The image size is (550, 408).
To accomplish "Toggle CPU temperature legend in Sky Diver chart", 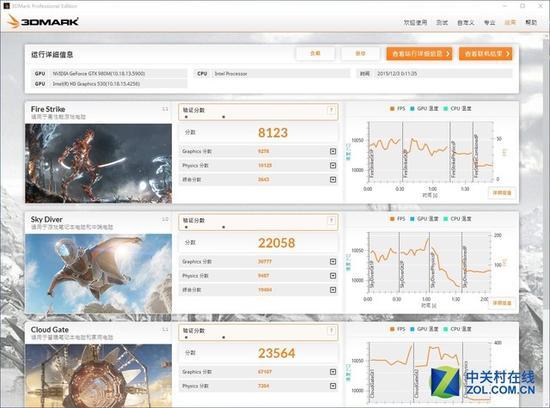I will (457, 219).
